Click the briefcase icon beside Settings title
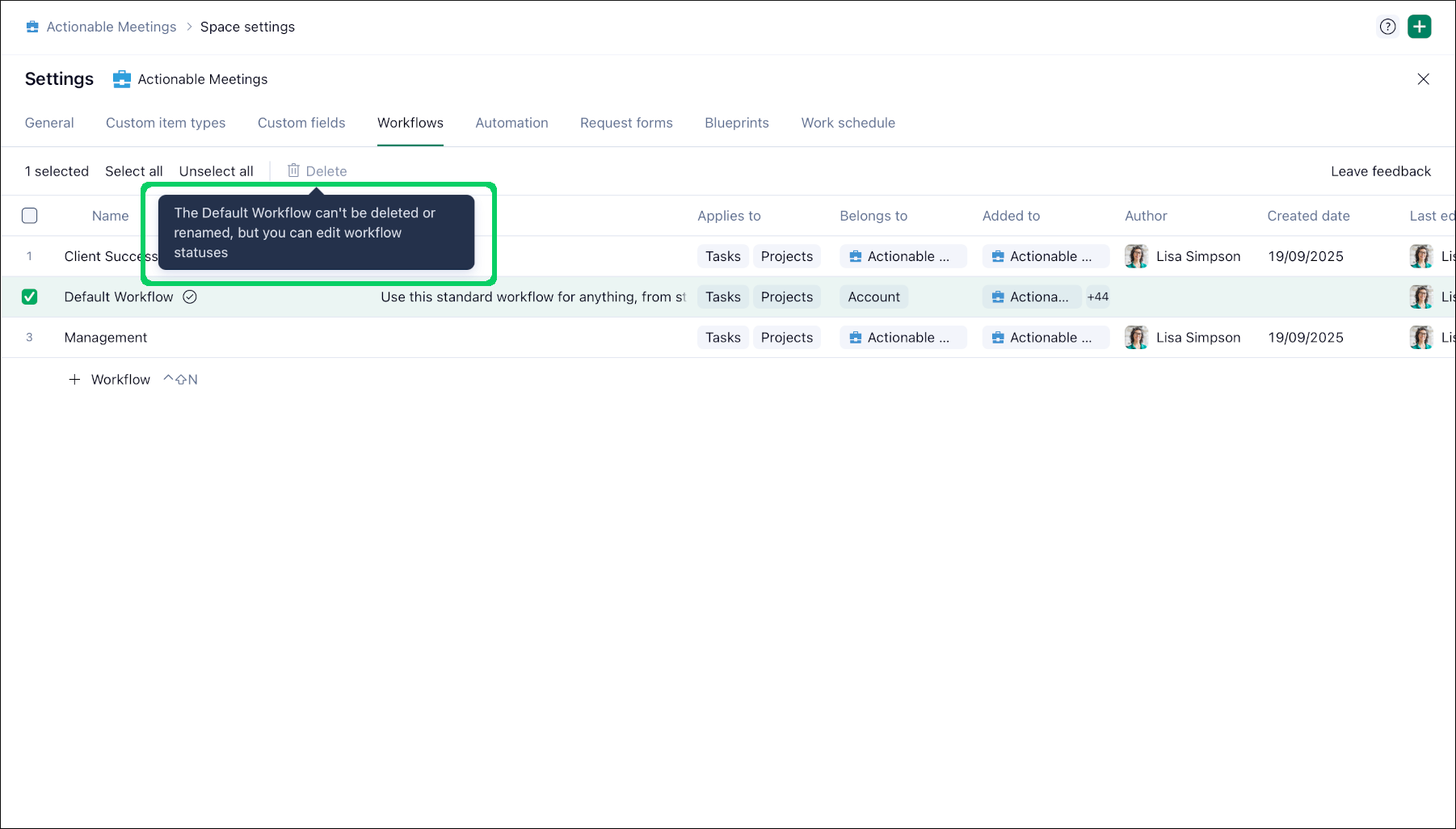 point(122,79)
